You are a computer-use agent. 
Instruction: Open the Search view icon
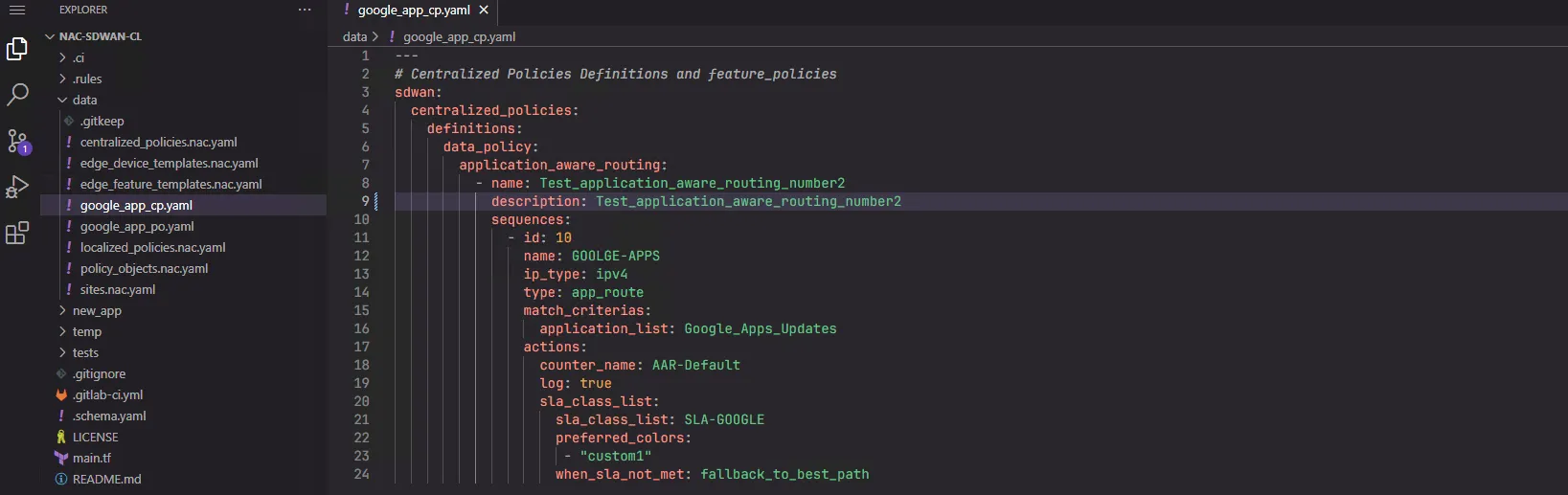point(17,94)
